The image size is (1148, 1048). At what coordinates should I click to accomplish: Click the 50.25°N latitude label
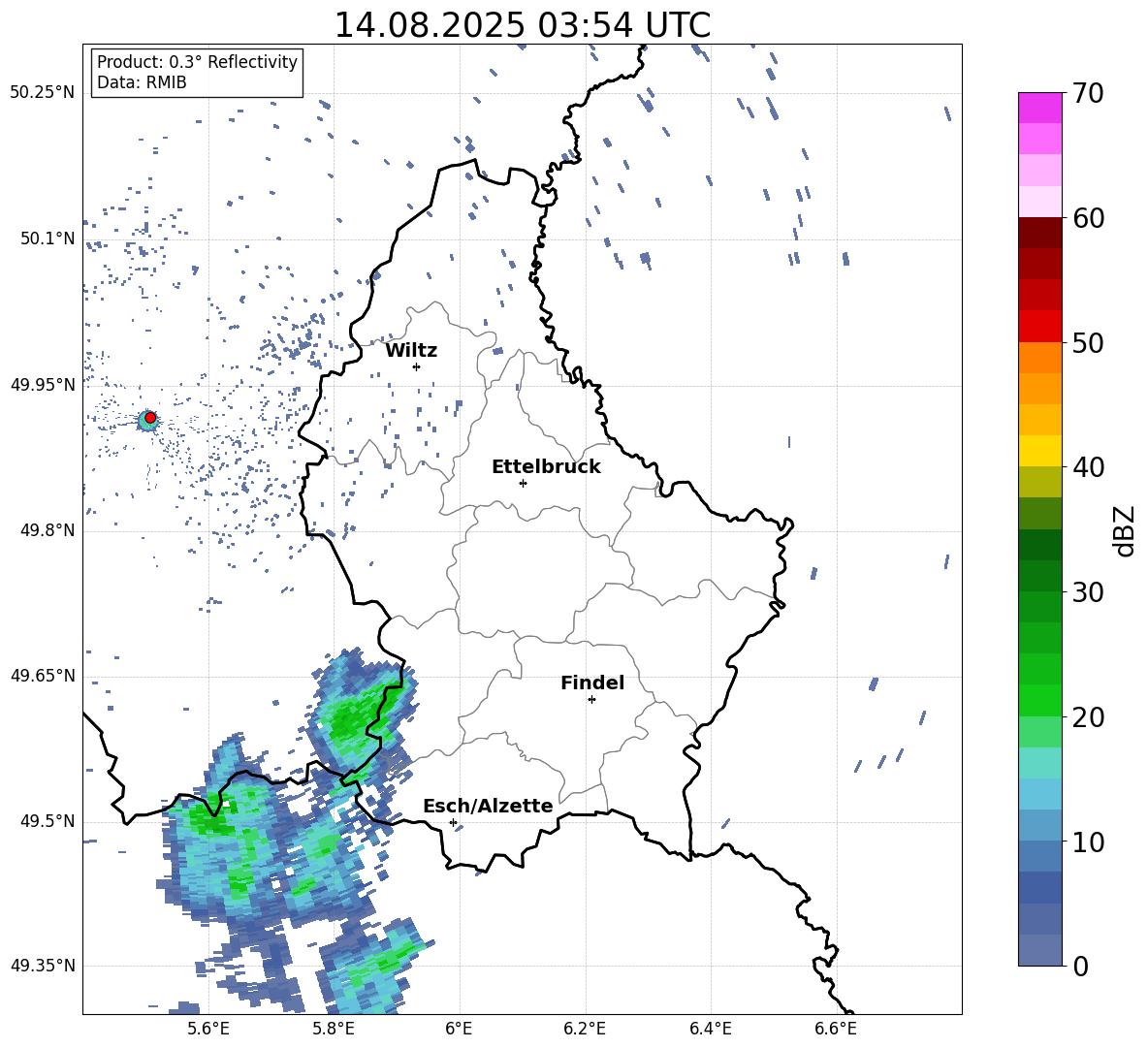43,93
